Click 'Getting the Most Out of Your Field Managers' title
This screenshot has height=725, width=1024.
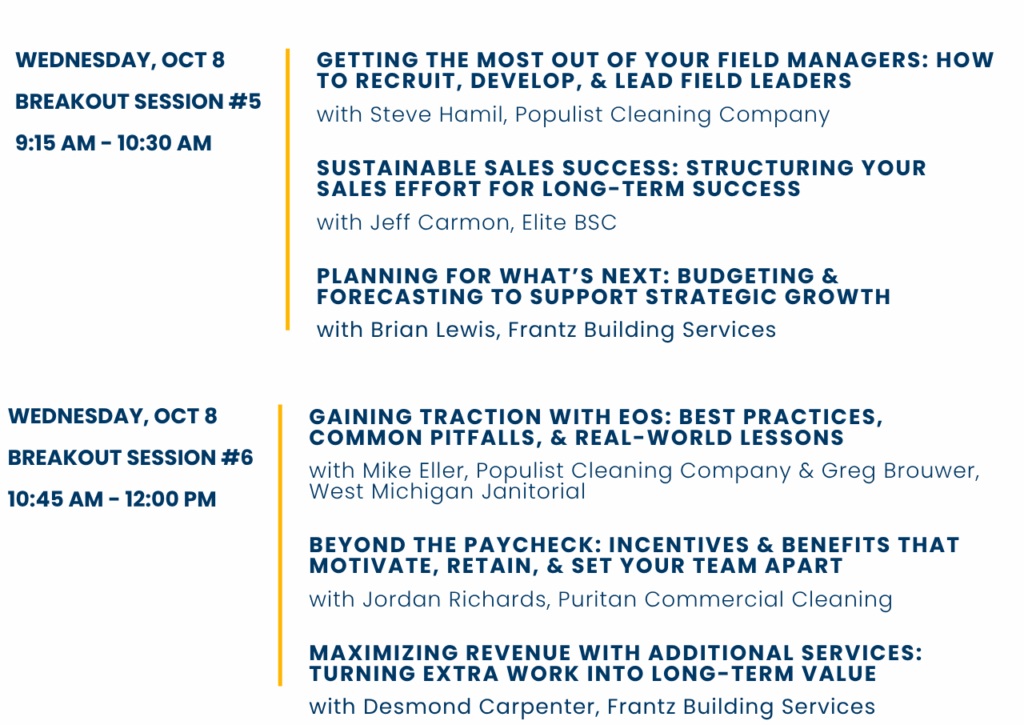pyautogui.click(x=655, y=71)
